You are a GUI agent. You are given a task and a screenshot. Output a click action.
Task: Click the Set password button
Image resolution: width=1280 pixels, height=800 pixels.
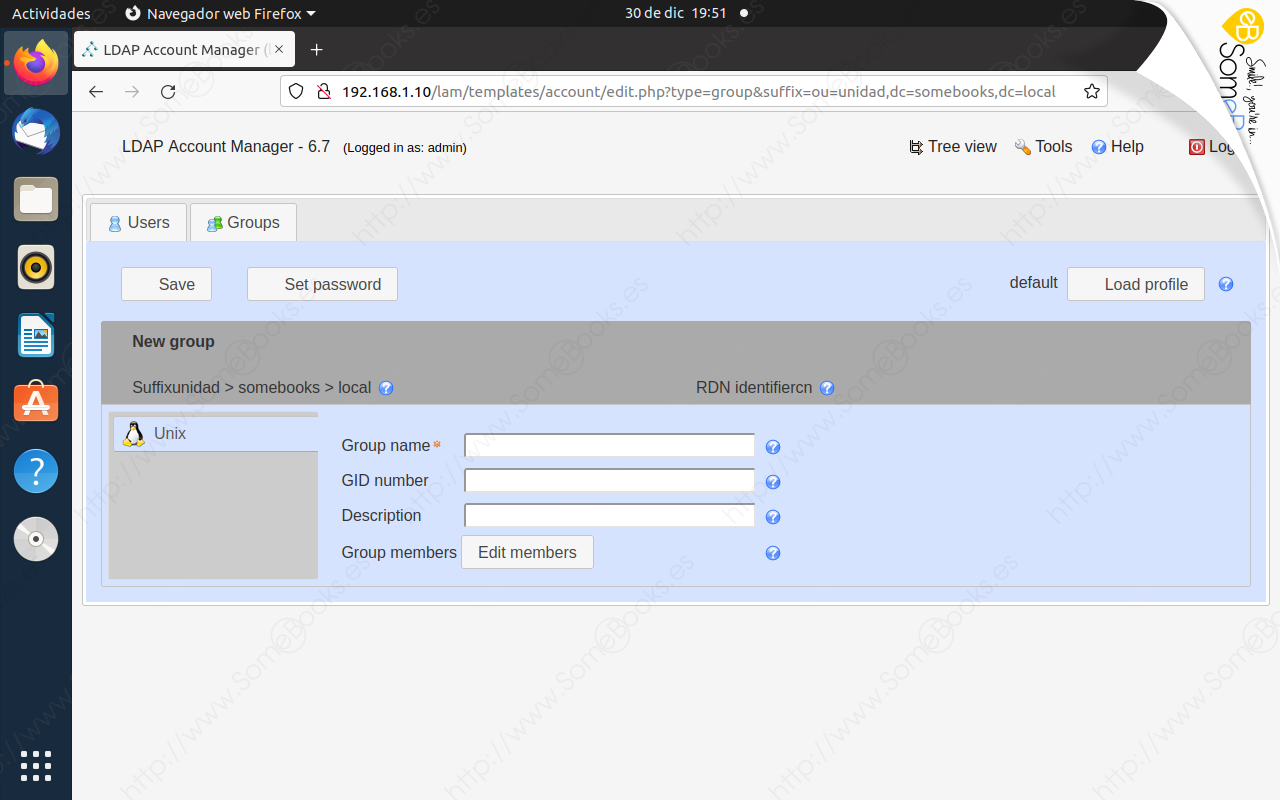(x=322, y=284)
